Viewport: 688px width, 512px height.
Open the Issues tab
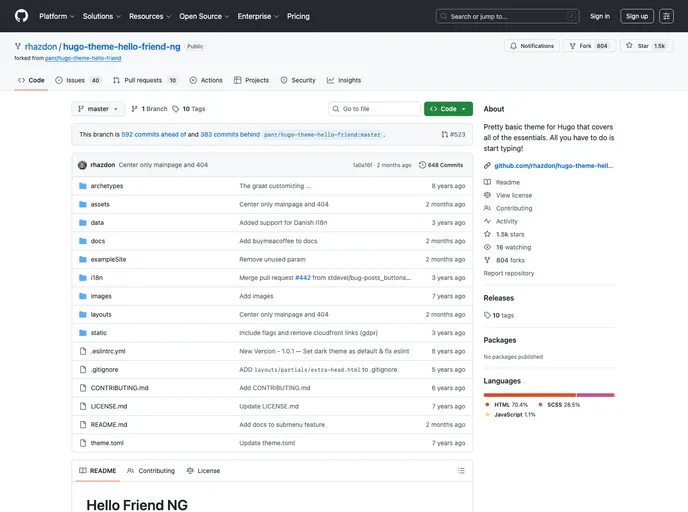tap(78, 80)
